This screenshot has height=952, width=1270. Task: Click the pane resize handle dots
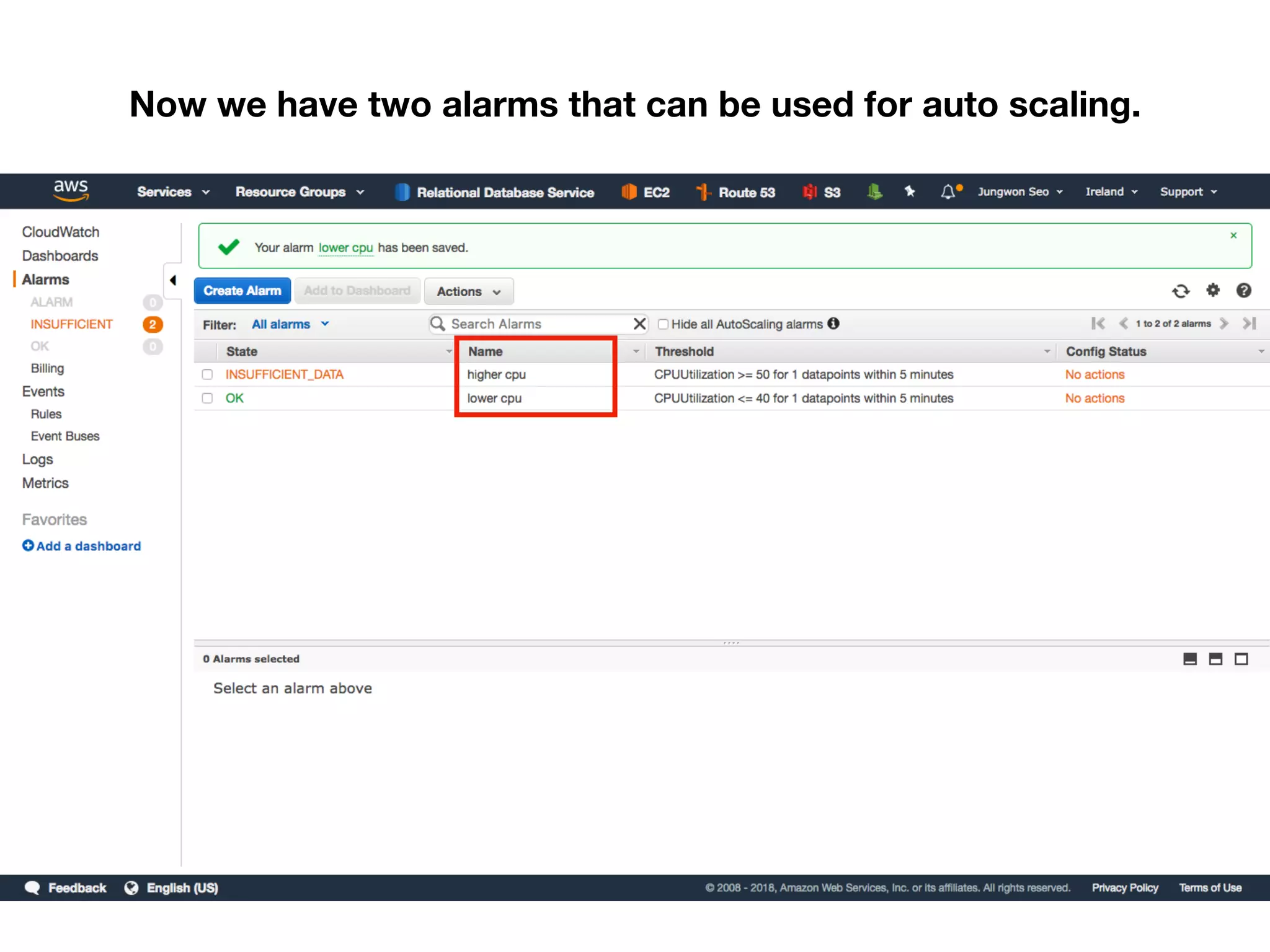[x=731, y=643]
